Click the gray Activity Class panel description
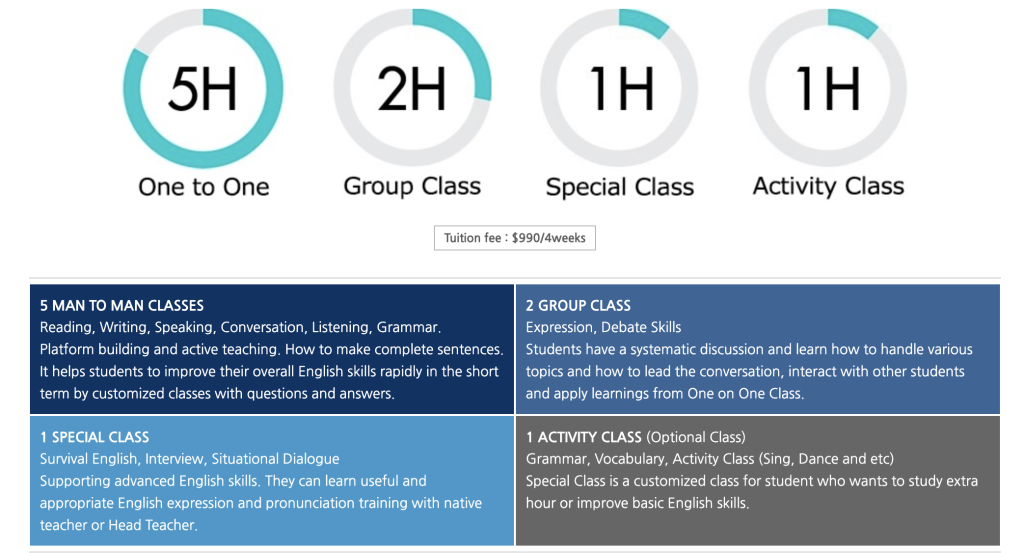Viewport: 1024px width, 553px height. [x=752, y=492]
